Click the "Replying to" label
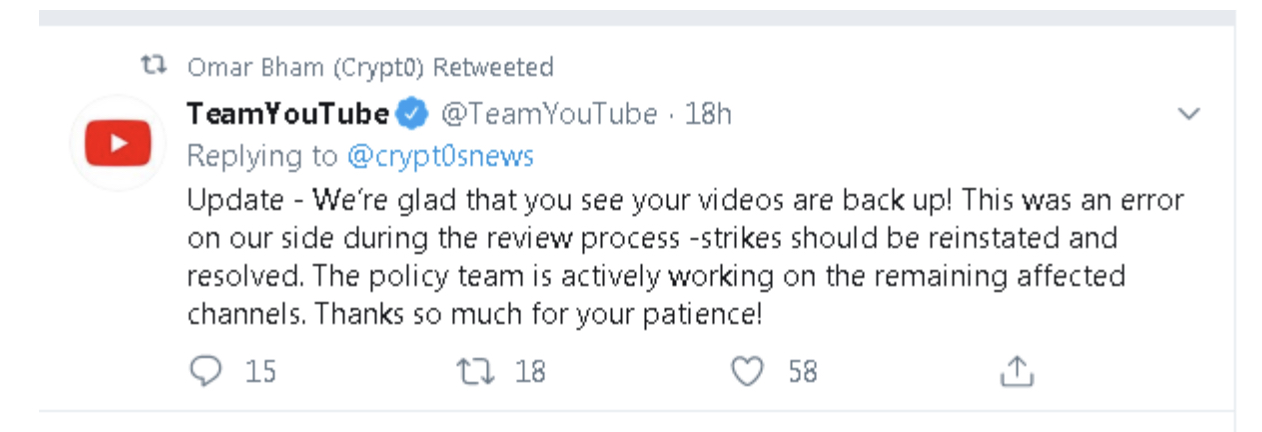This screenshot has height=432, width=1262. tap(262, 157)
